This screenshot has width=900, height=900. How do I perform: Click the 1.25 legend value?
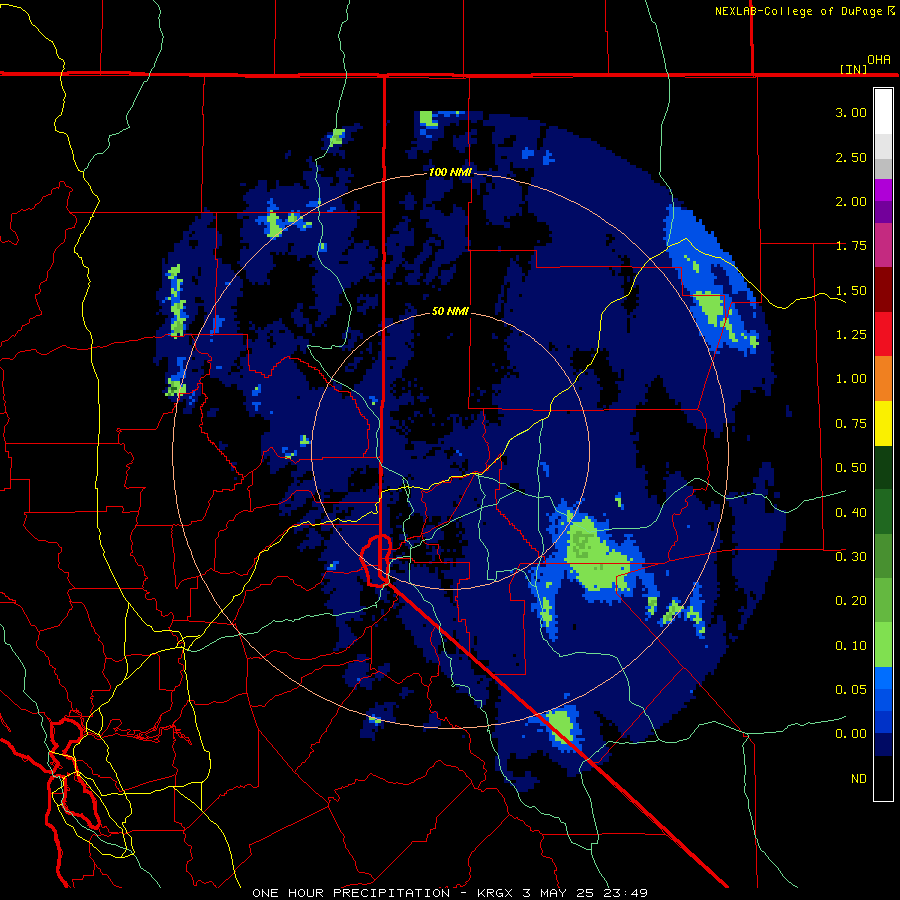[851, 335]
